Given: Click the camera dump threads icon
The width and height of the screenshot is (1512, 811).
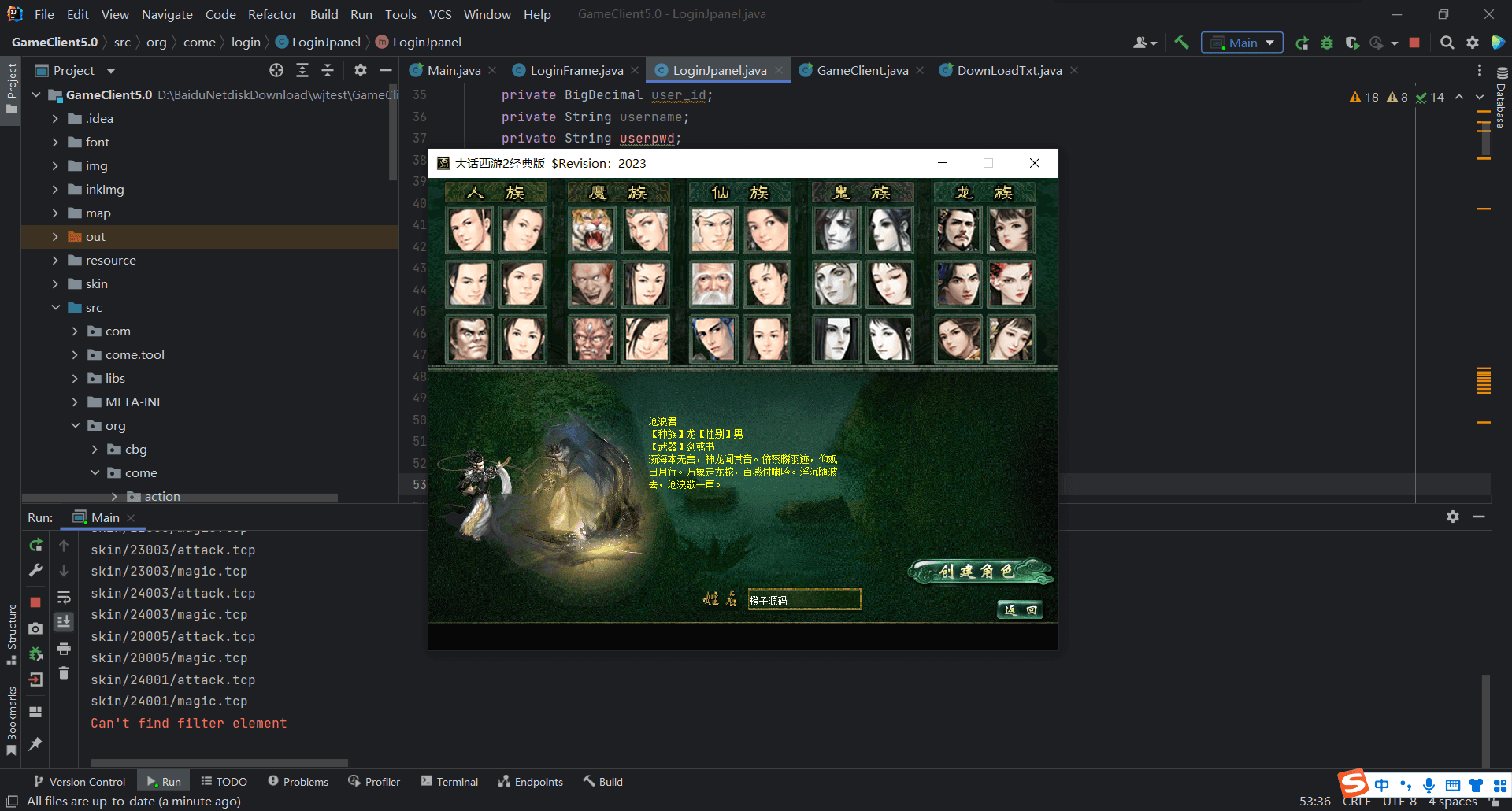Looking at the screenshot, I should point(35,628).
